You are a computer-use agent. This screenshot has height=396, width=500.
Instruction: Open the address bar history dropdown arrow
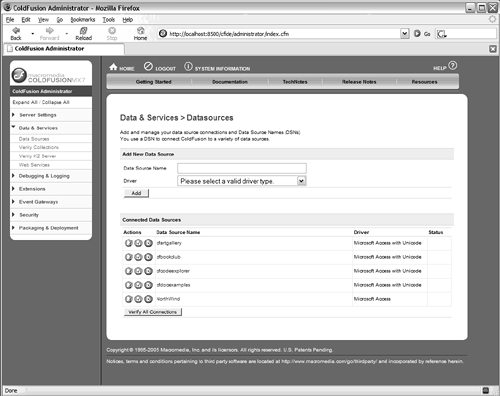405,33
